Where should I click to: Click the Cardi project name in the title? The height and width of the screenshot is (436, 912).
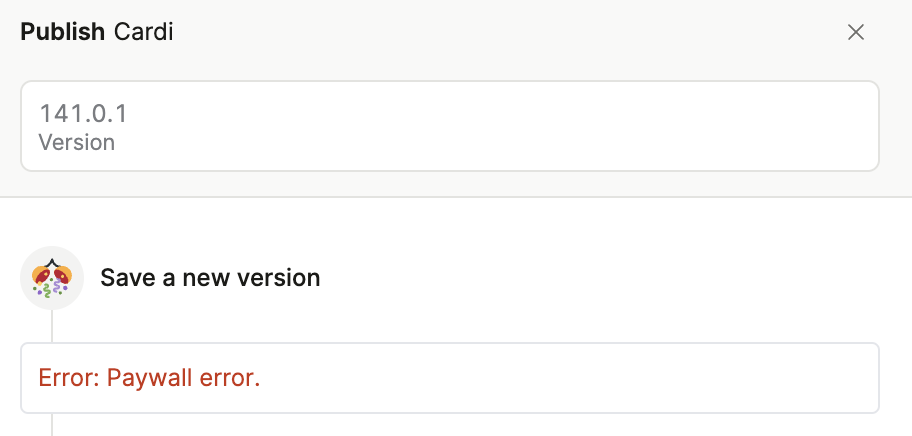point(144,32)
